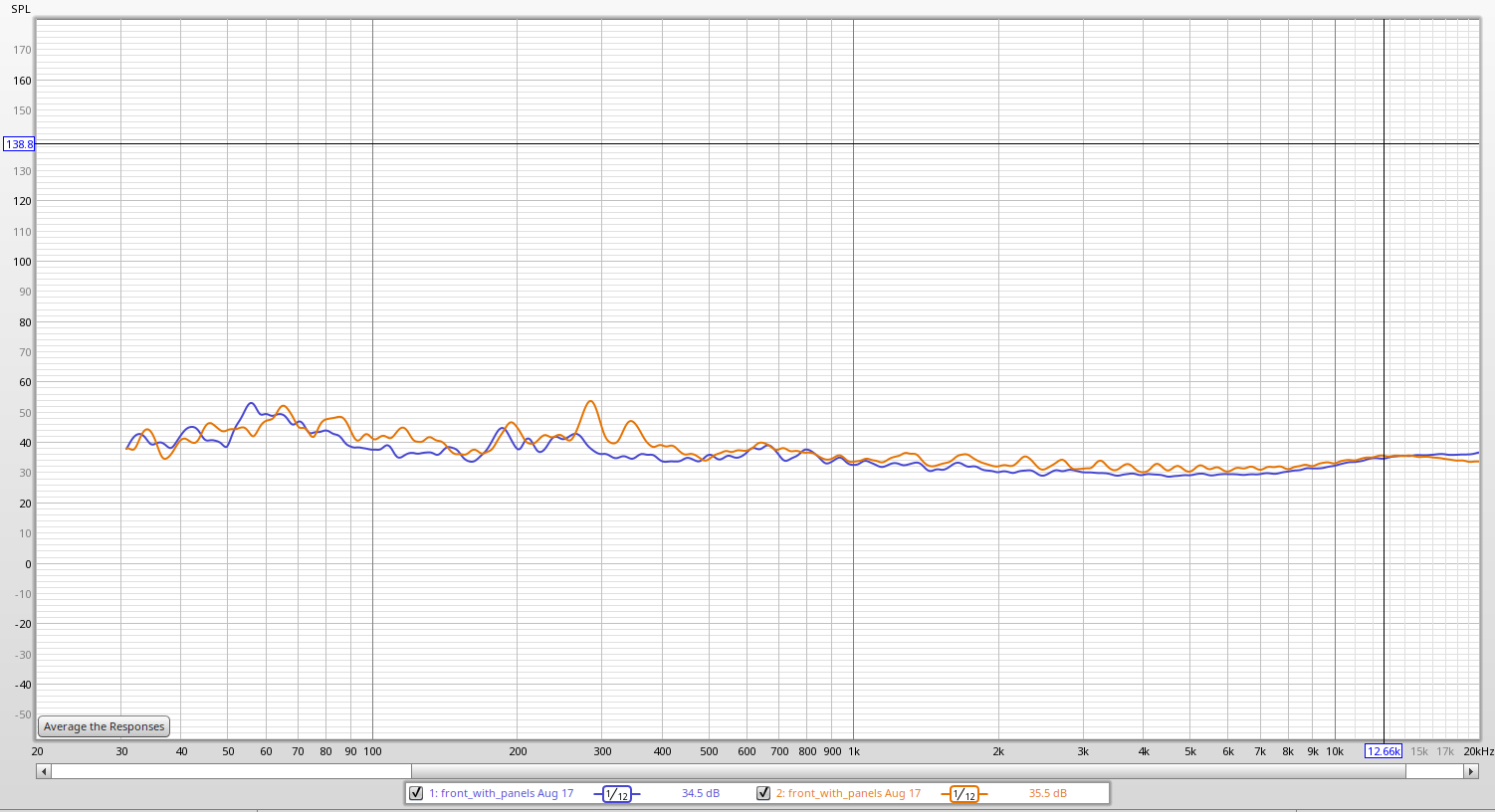Click the 34.5 dB readout value

[x=701, y=793]
